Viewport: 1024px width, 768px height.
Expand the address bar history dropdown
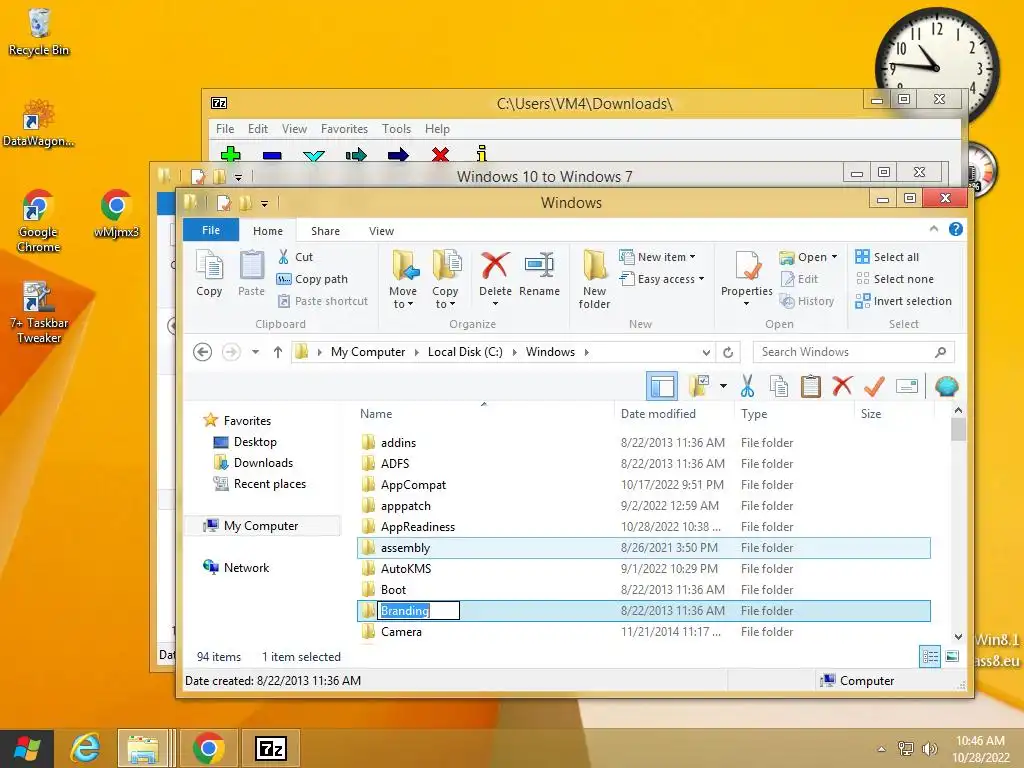click(x=706, y=353)
